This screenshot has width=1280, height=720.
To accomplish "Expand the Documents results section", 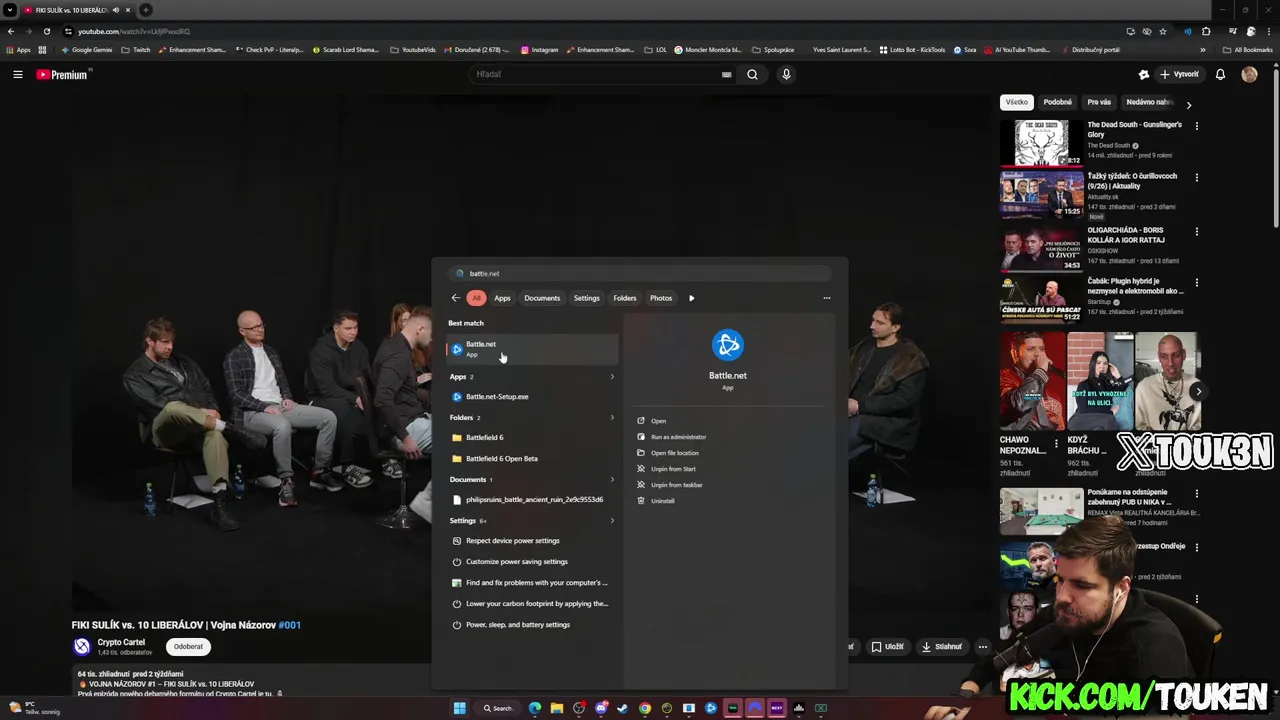I will tap(612, 480).
